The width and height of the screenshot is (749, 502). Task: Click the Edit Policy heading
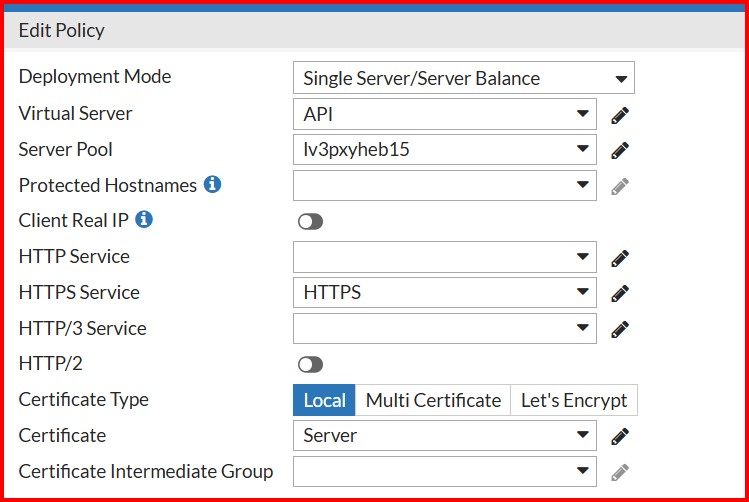(x=62, y=31)
